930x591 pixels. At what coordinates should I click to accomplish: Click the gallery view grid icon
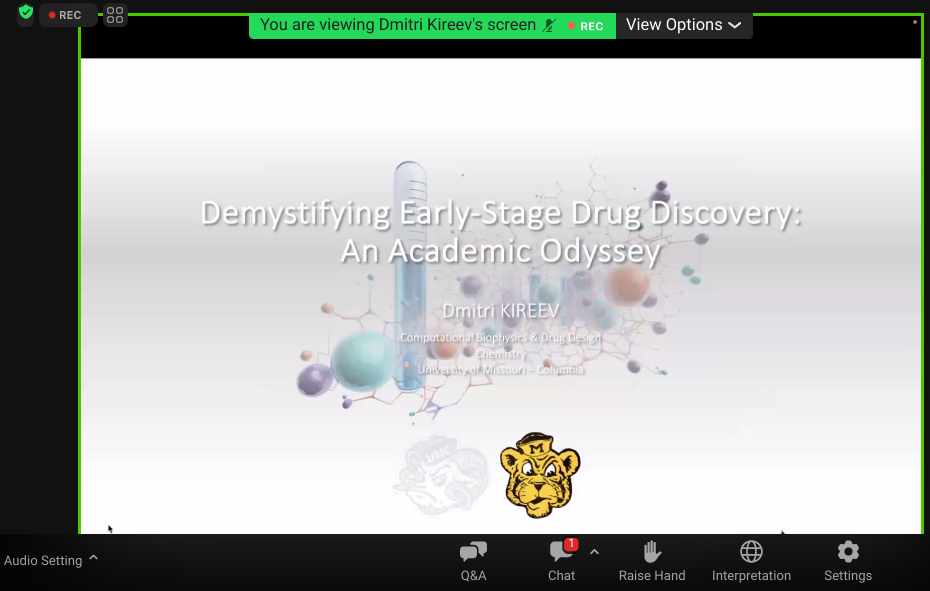tap(115, 15)
